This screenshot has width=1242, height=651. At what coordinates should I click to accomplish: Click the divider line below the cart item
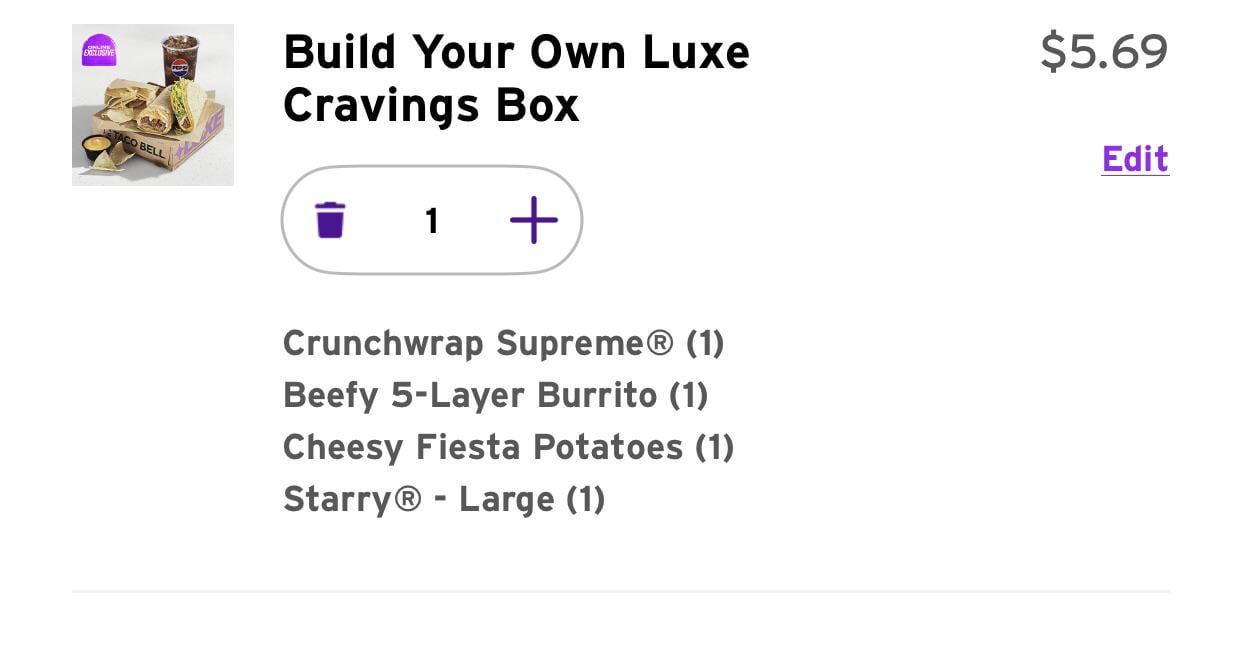(620, 591)
